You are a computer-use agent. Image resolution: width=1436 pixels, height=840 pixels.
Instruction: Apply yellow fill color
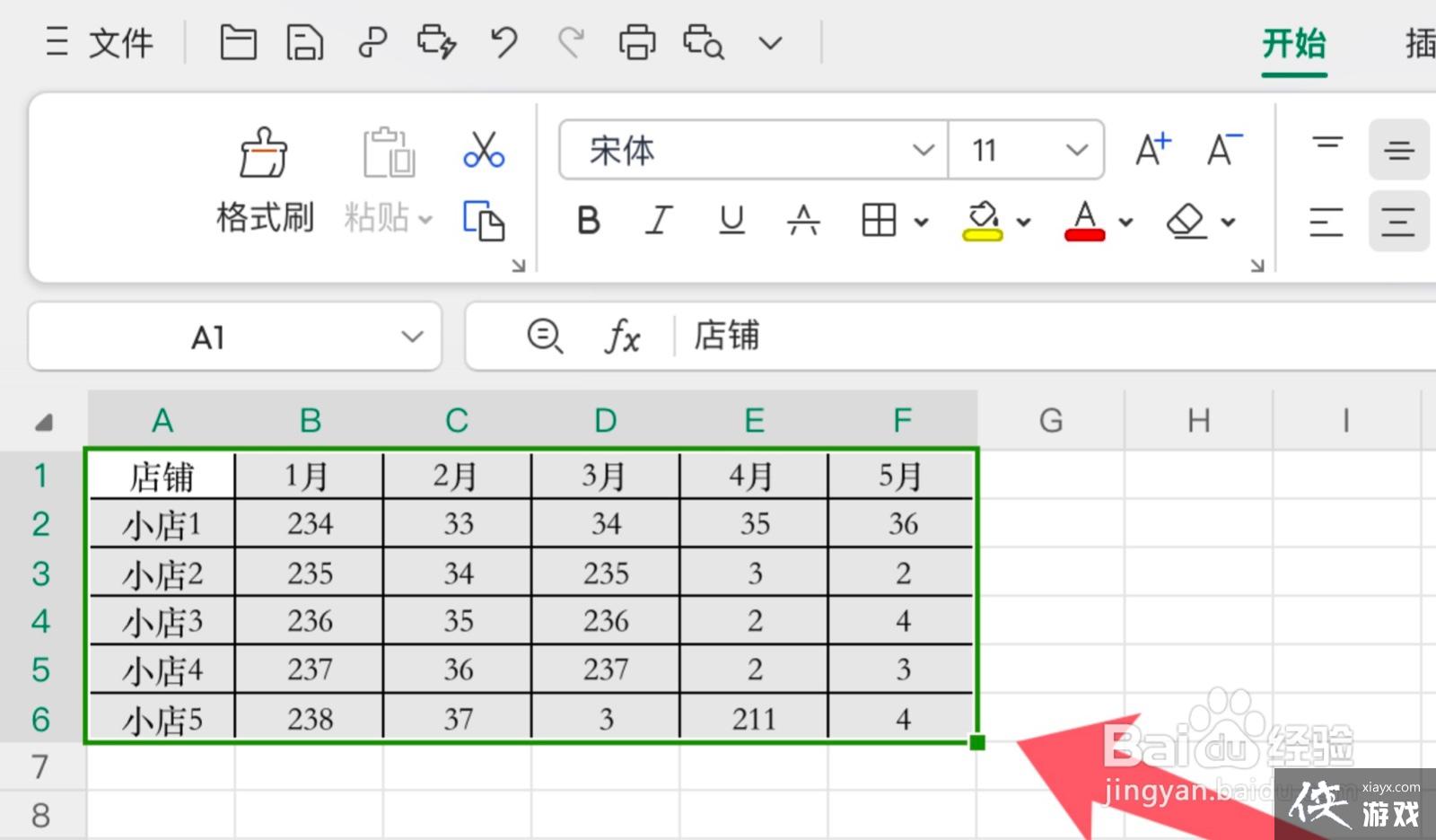983,220
